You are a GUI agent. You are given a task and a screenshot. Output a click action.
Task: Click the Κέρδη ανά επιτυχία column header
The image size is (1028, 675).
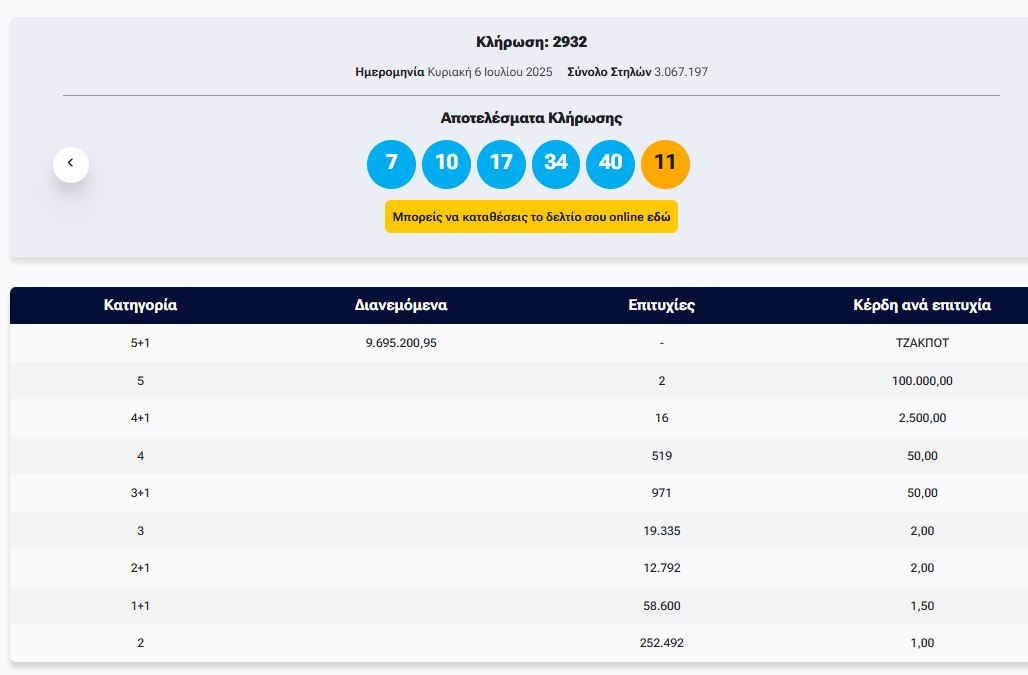(922, 305)
